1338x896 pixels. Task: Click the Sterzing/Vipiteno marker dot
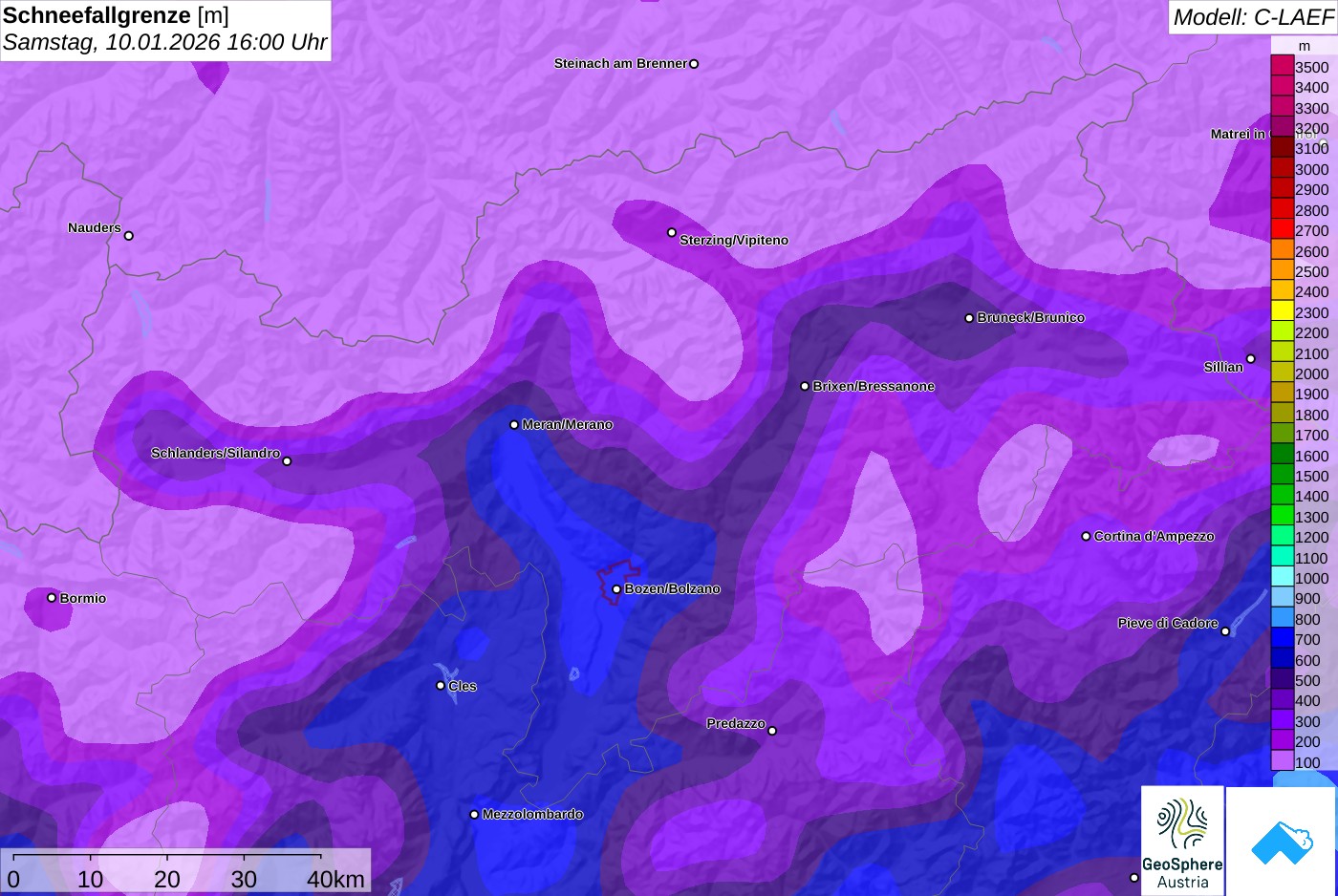[672, 232]
